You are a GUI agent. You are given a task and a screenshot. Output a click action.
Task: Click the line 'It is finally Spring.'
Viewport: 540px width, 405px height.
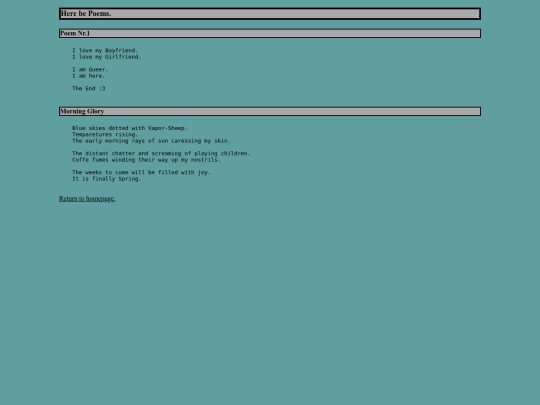click(107, 179)
